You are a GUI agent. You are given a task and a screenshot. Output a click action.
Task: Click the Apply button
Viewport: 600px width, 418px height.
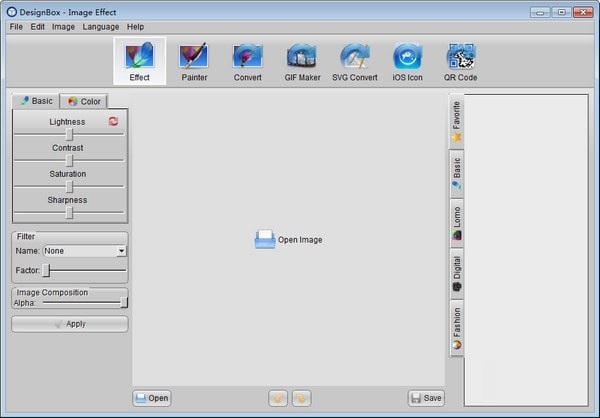click(69, 324)
